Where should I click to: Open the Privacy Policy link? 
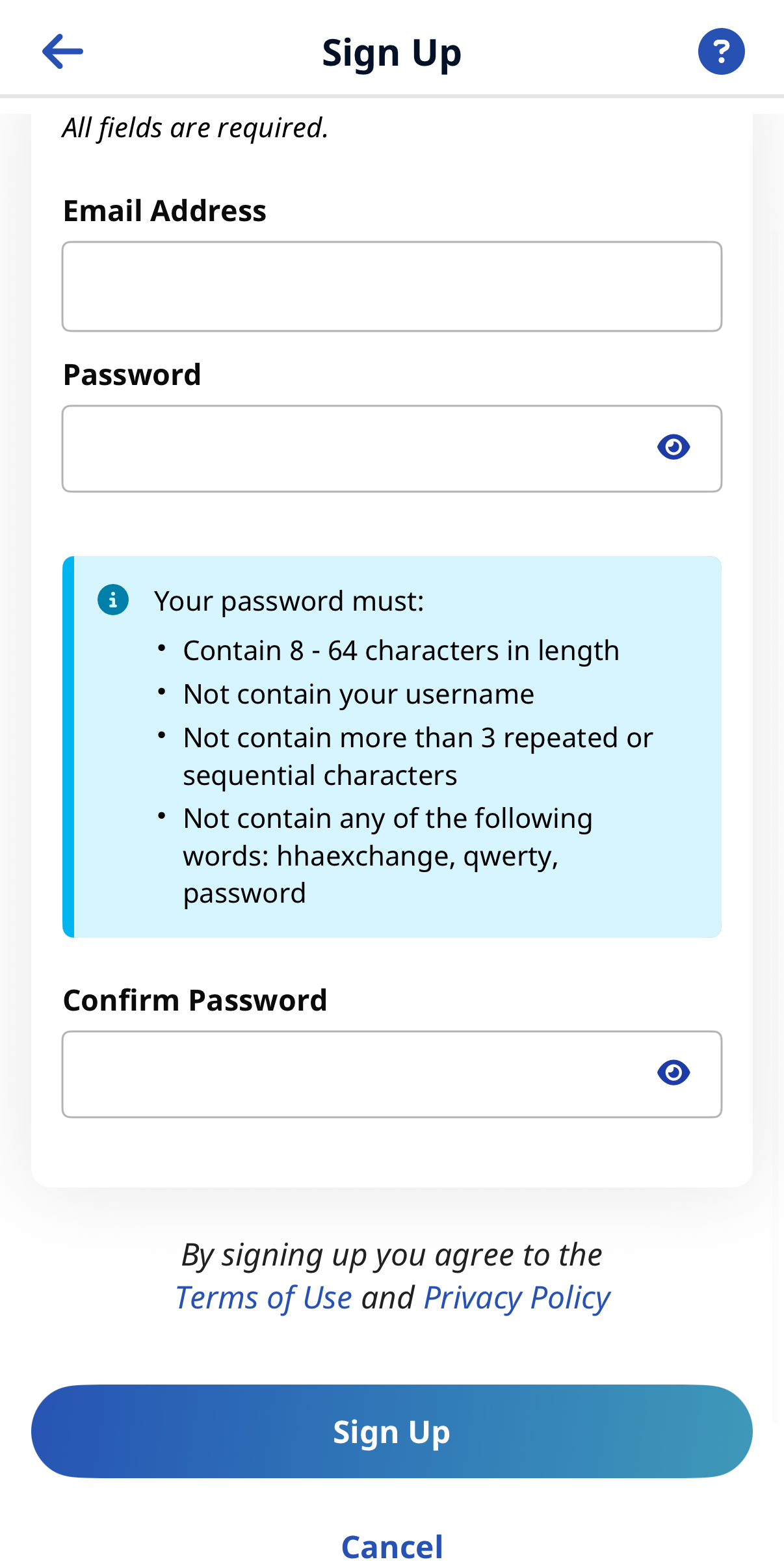(517, 1298)
